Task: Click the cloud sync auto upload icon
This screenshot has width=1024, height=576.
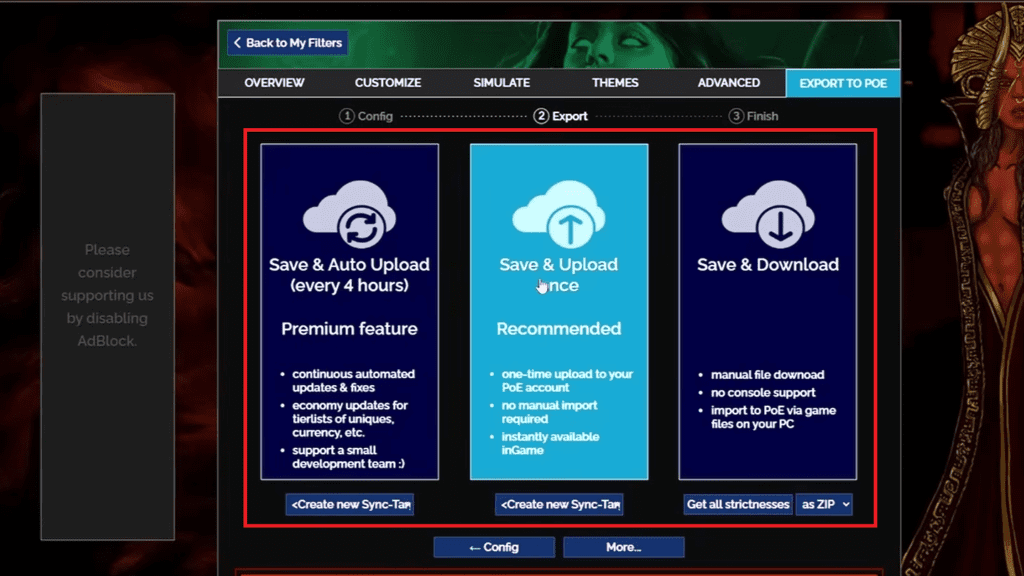Action: (x=349, y=214)
